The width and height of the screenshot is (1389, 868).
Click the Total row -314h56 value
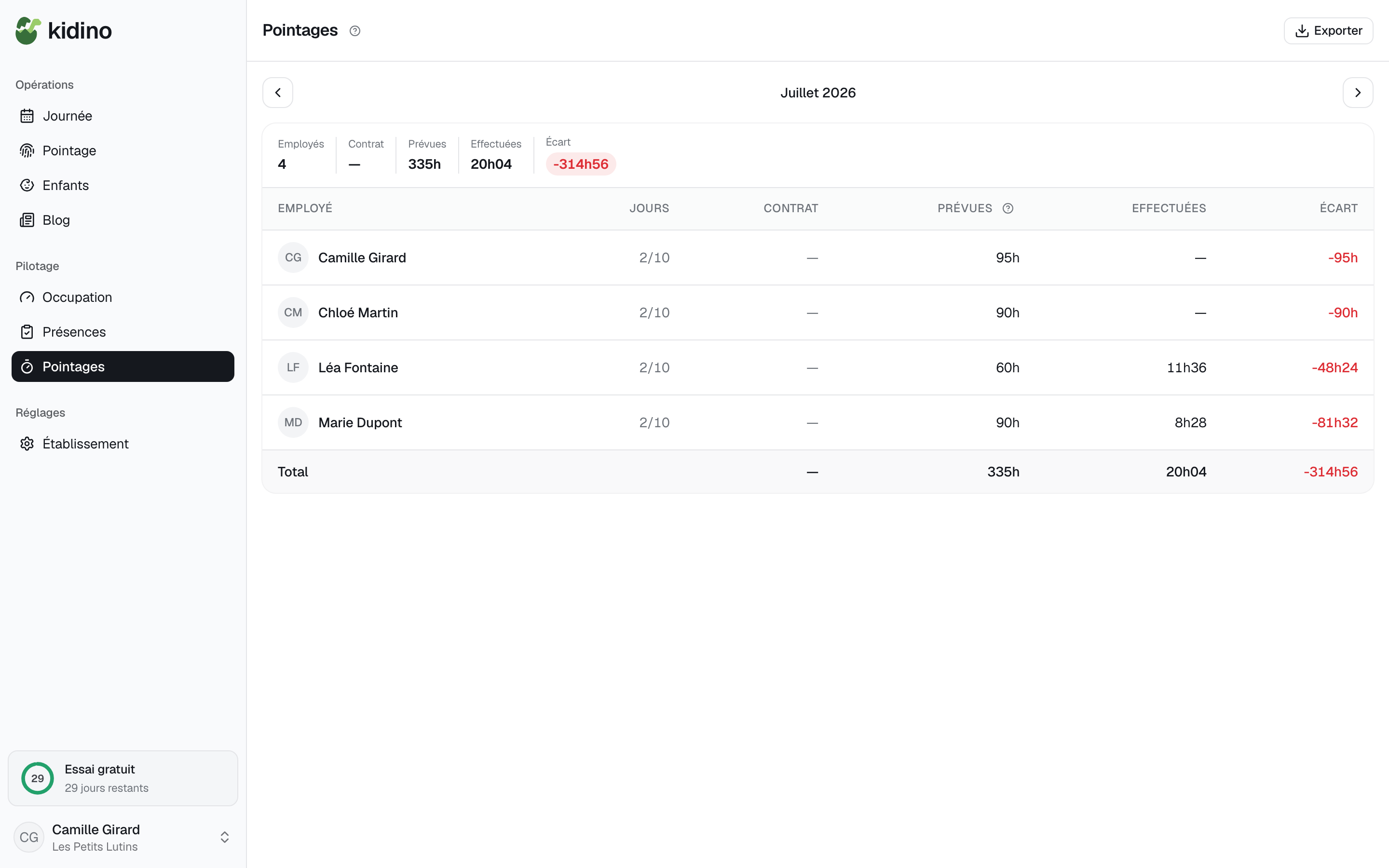pyautogui.click(x=1331, y=472)
